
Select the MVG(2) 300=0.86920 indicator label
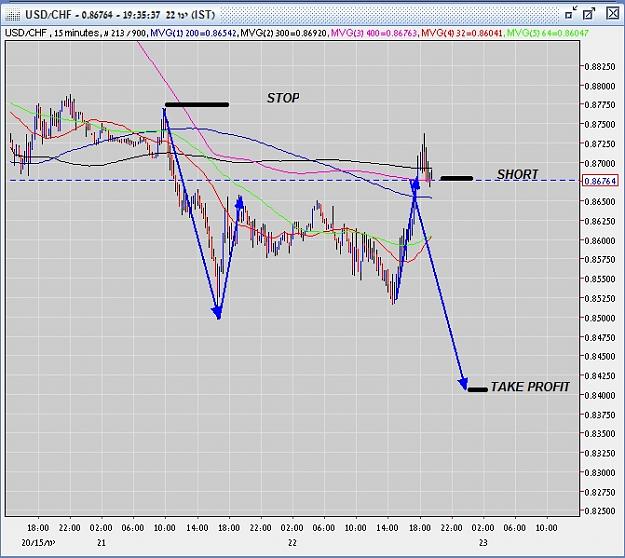[x=284, y=33]
